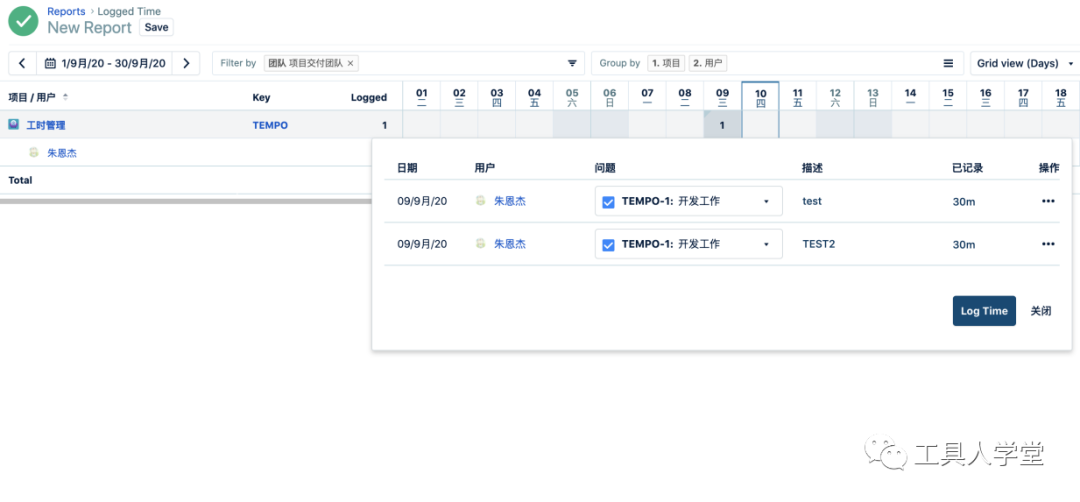Expand issue dropdown in the TEST2 row
Viewport: 1080px width, 502px height.
pos(766,244)
